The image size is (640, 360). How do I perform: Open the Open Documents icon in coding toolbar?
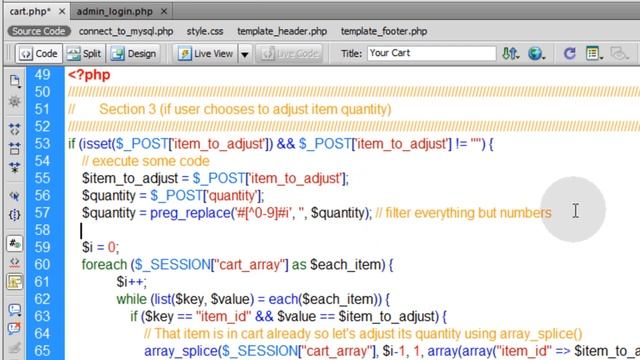click(x=15, y=81)
